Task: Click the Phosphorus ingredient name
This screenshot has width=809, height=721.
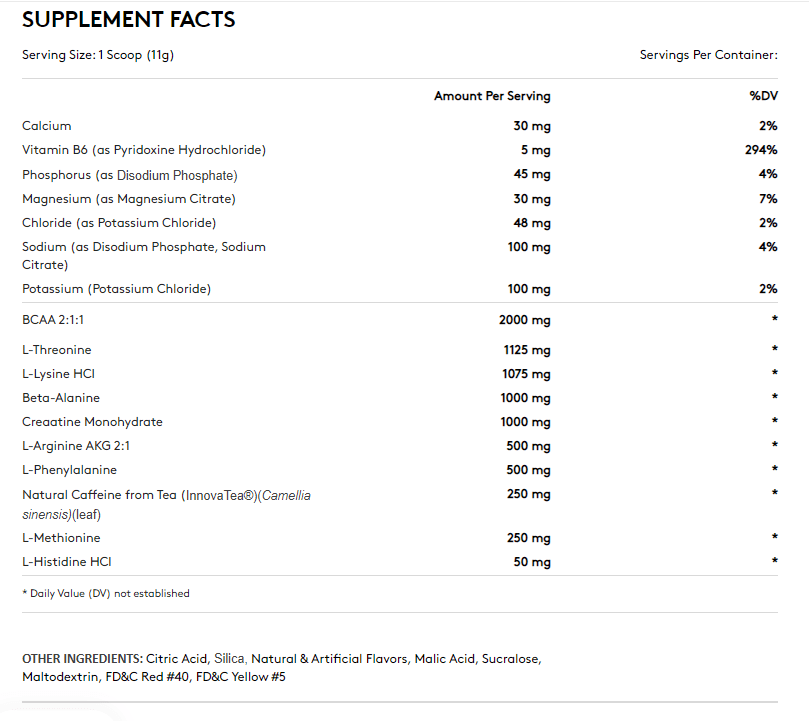Action: (130, 174)
